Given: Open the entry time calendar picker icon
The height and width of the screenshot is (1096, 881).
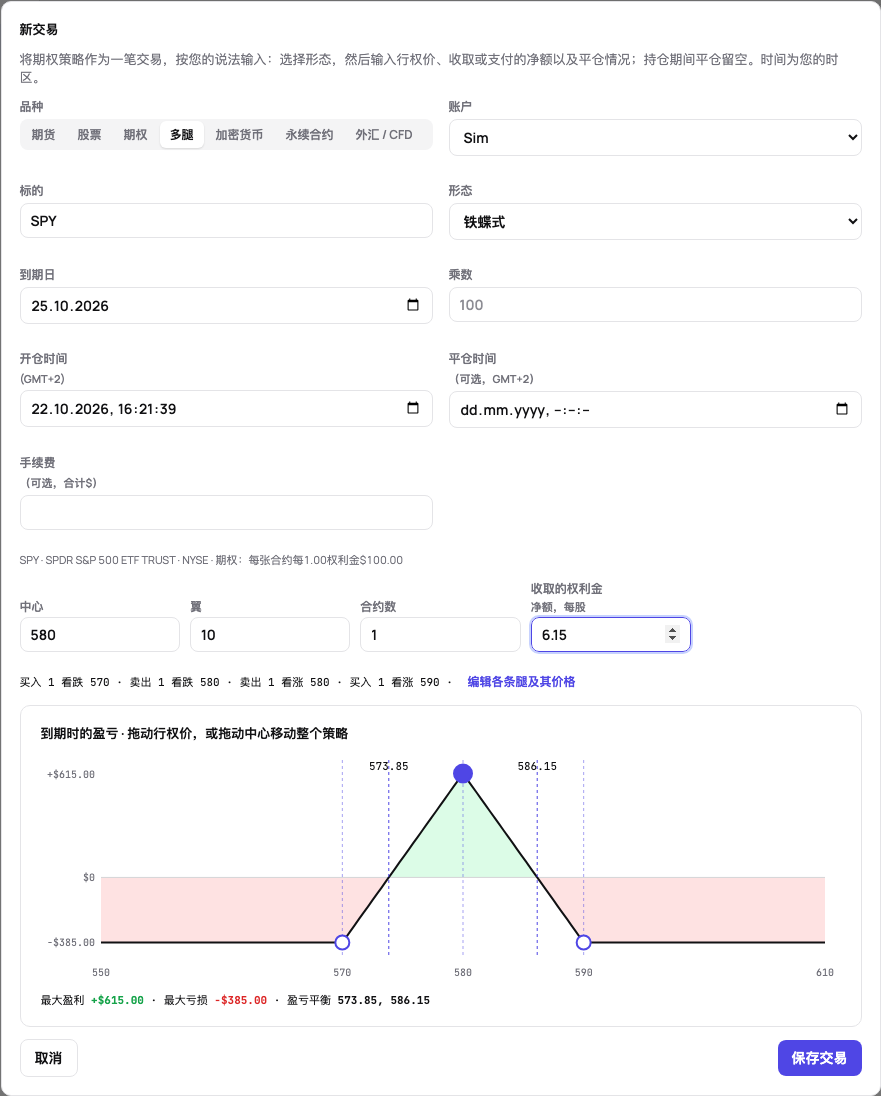Looking at the screenshot, I should (x=413, y=408).
